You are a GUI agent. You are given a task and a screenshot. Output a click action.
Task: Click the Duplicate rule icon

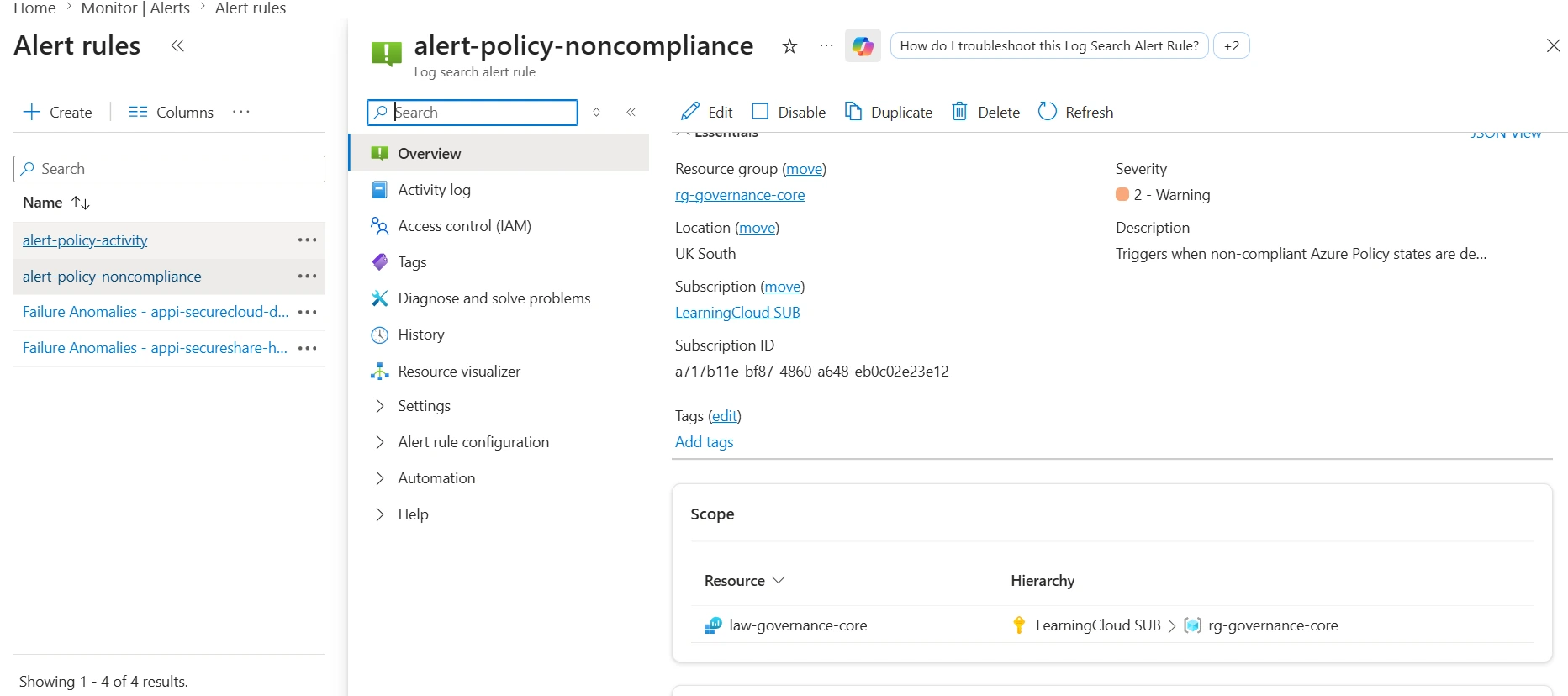pyautogui.click(x=853, y=111)
